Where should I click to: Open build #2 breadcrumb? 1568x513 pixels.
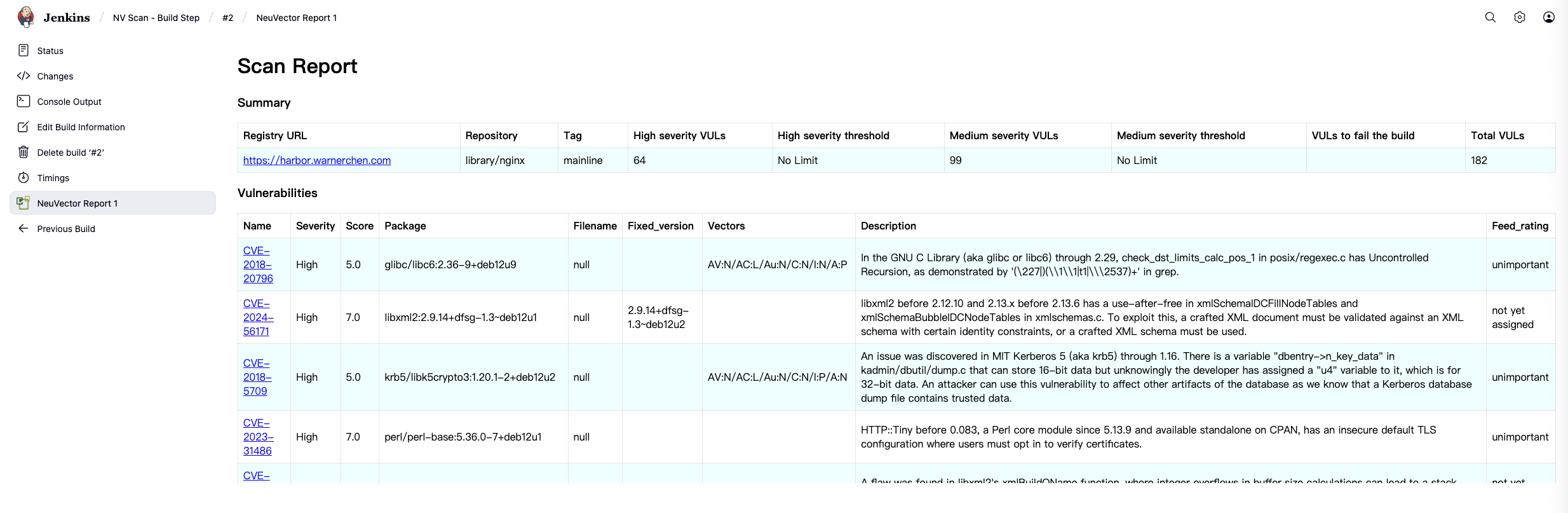coord(227,18)
